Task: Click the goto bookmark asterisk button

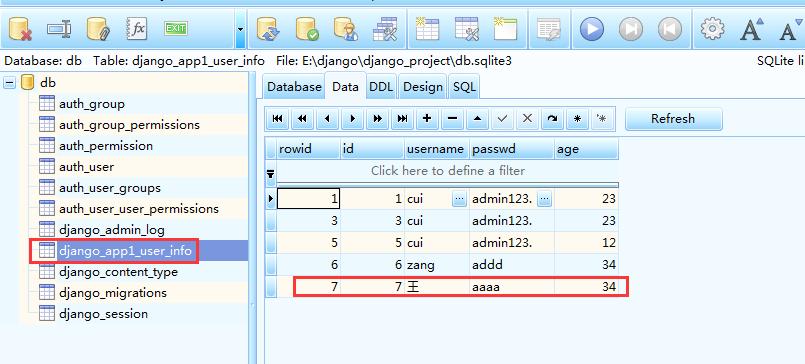Action: (x=602, y=119)
